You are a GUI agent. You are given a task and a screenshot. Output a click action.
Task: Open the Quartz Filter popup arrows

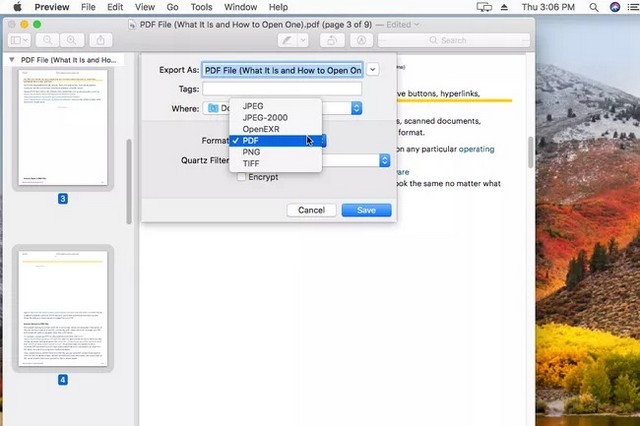[384, 160]
